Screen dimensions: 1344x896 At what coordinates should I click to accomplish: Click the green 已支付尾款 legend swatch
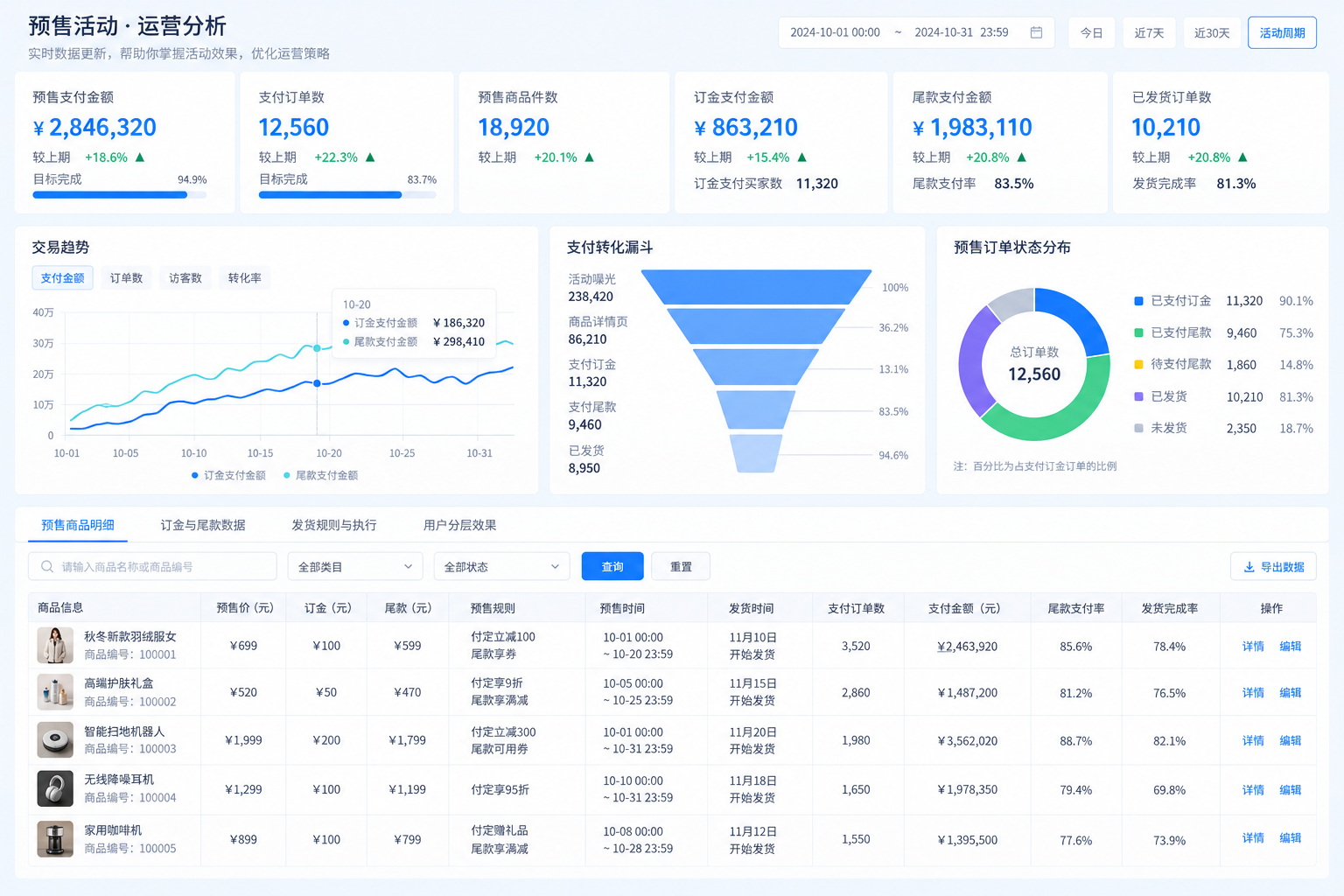[1138, 332]
